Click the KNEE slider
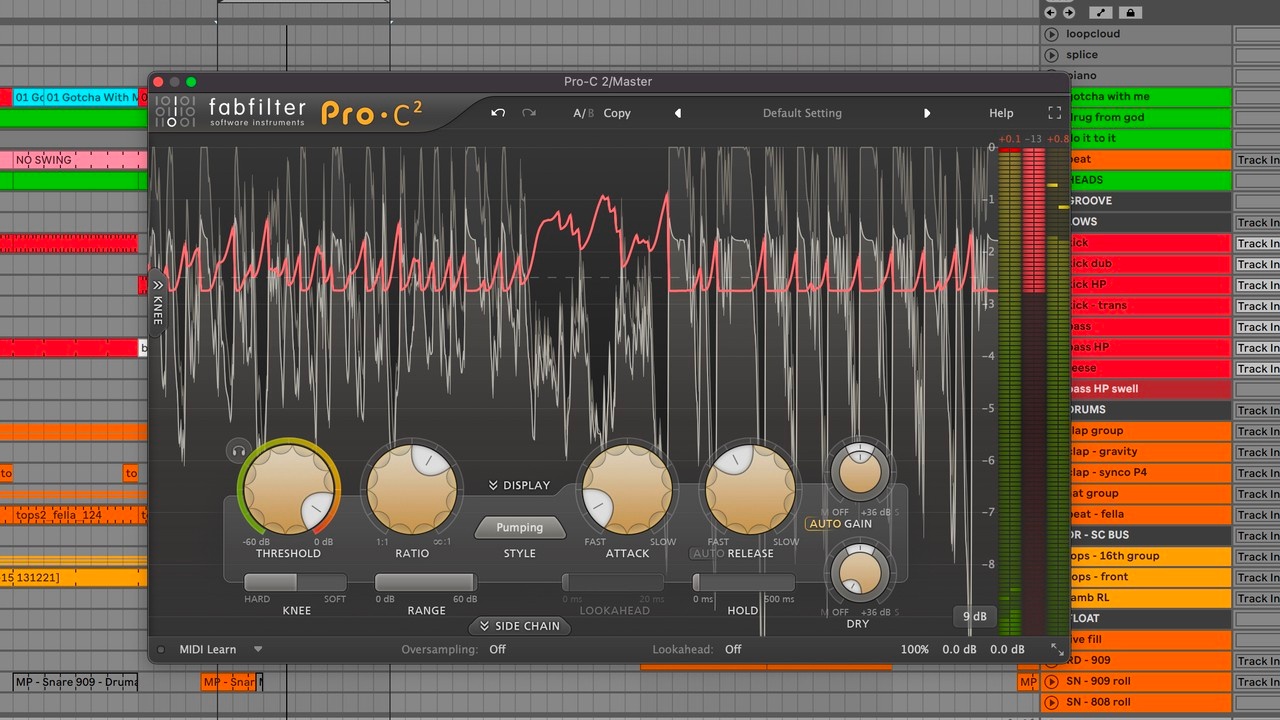1280x720 pixels. click(295, 582)
